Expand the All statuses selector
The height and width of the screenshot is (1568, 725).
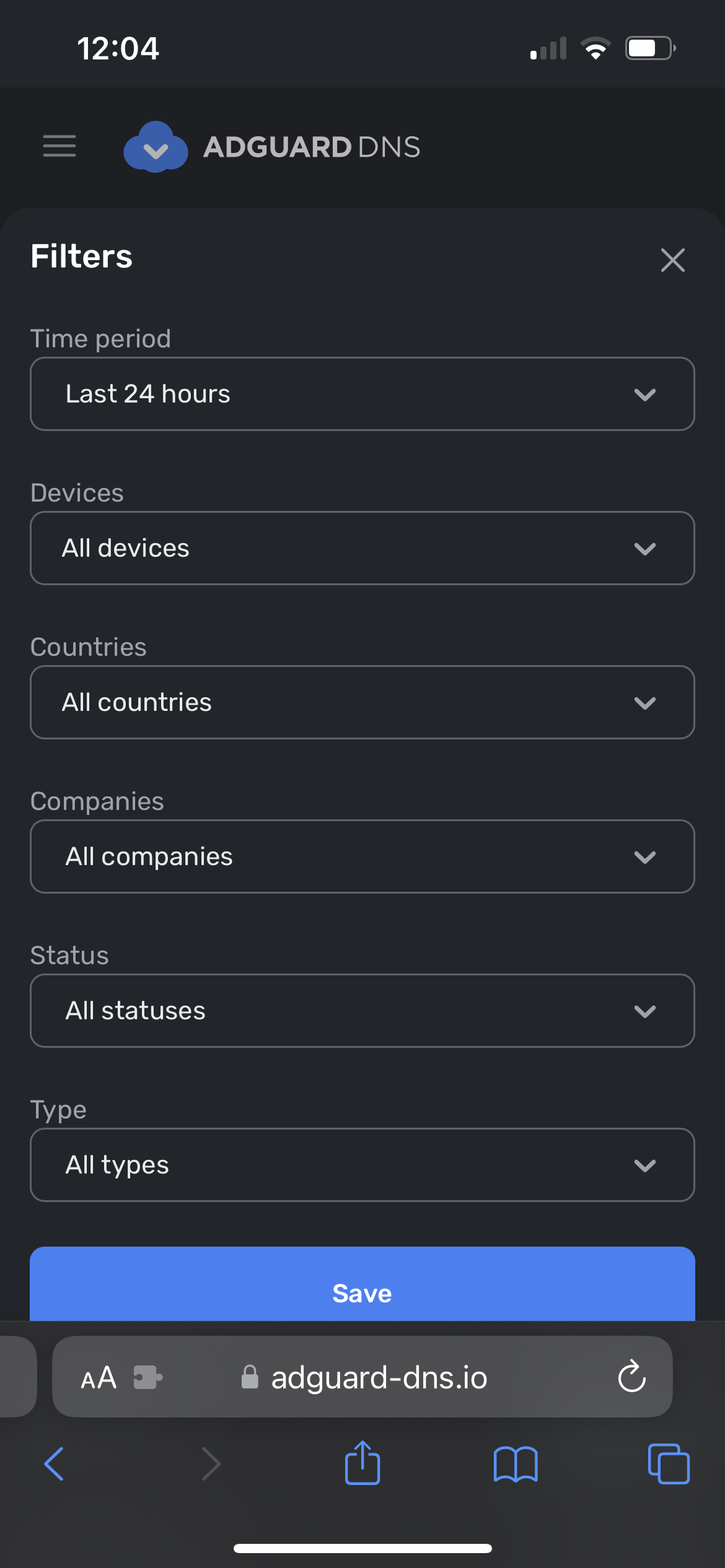tap(362, 1011)
